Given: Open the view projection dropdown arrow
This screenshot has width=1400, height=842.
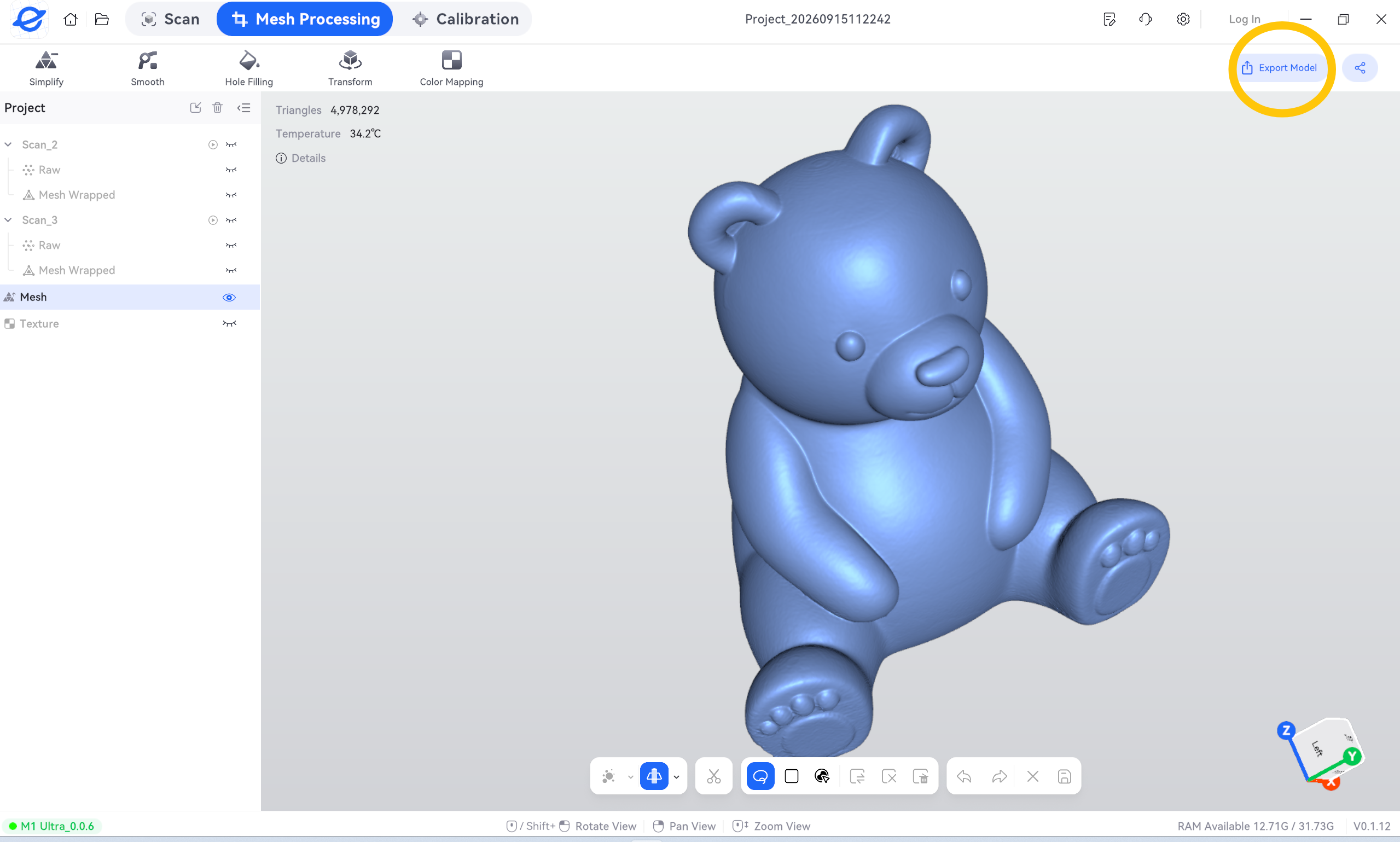Looking at the screenshot, I should (676, 777).
